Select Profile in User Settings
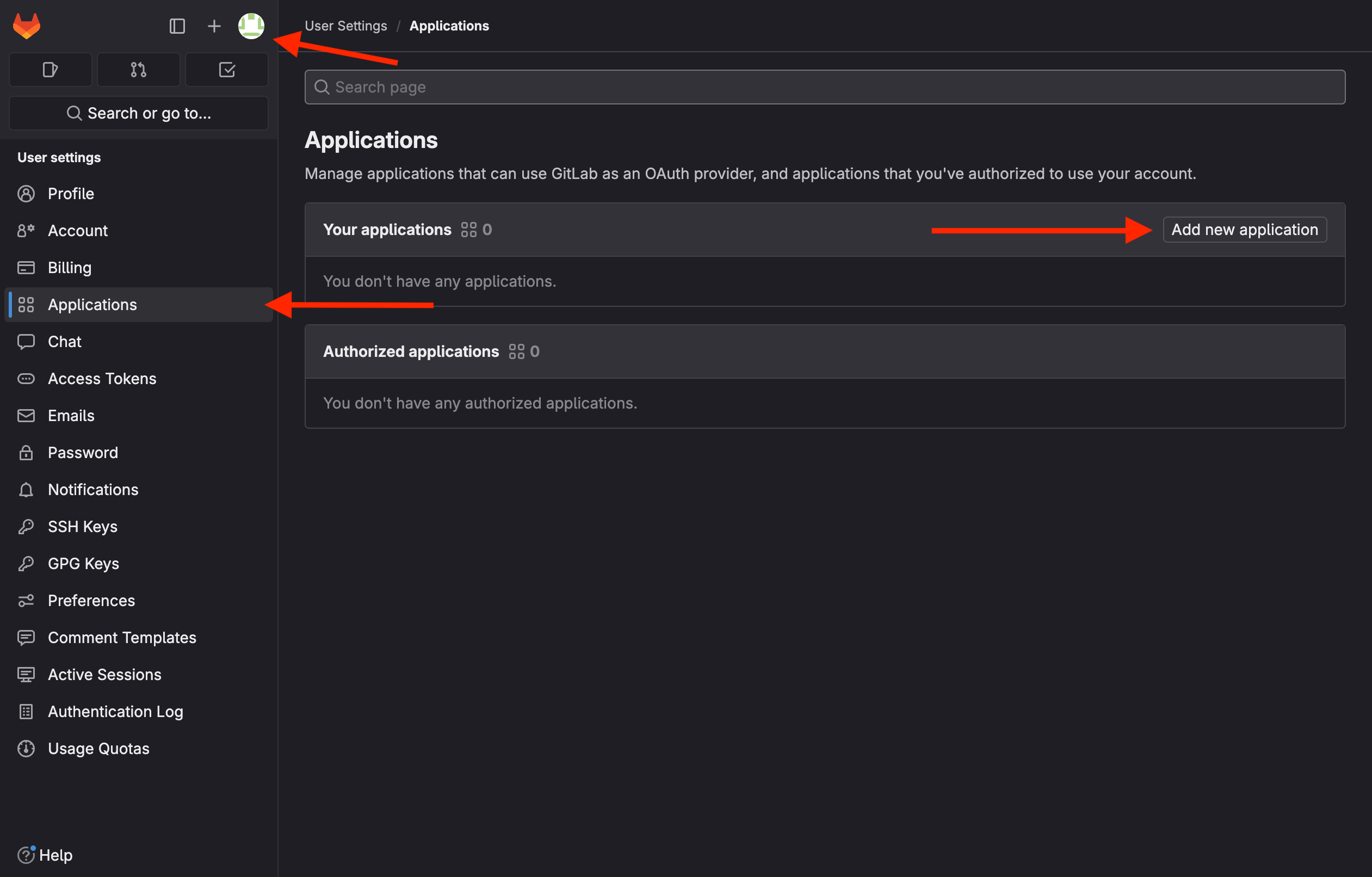The width and height of the screenshot is (1372, 877). click(x=70, y=193)
